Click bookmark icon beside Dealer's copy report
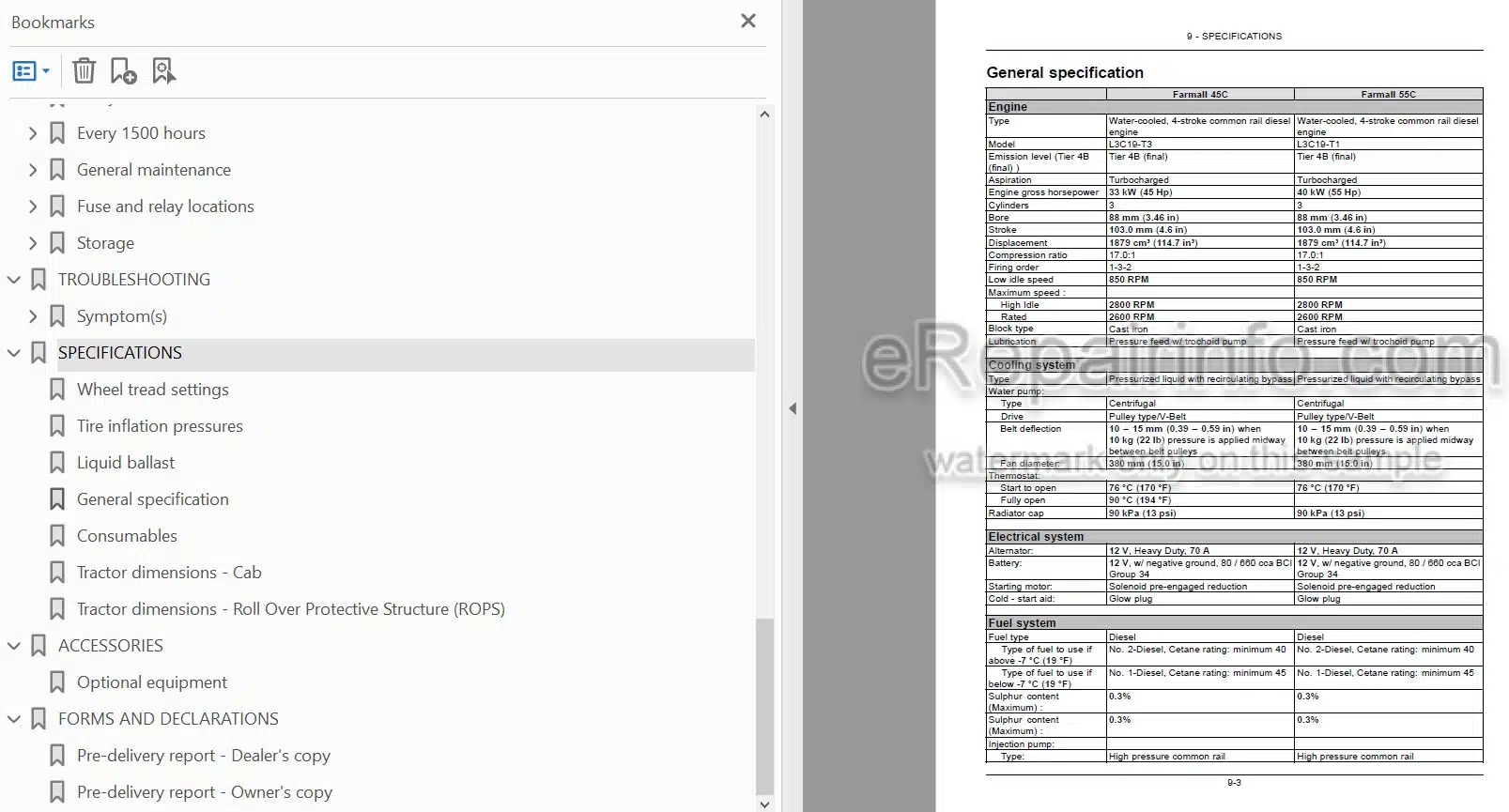 coord(57,756)
